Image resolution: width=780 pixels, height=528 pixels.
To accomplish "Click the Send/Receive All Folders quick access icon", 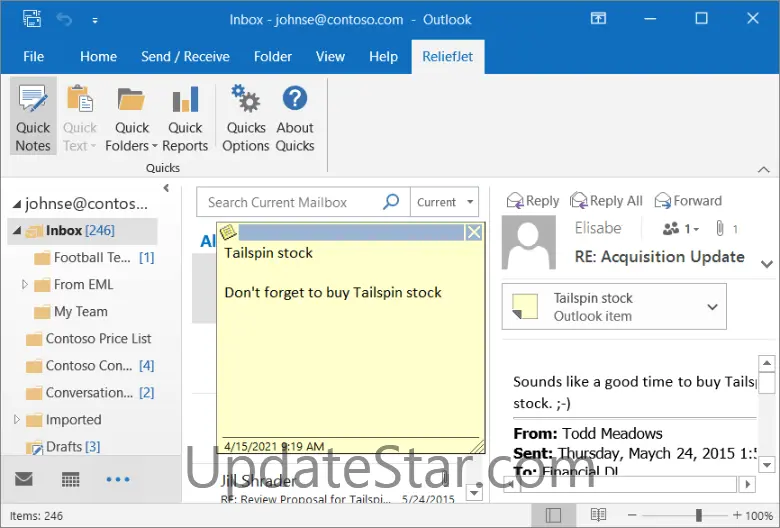I will pyautogui.click(x=32, y=19).
